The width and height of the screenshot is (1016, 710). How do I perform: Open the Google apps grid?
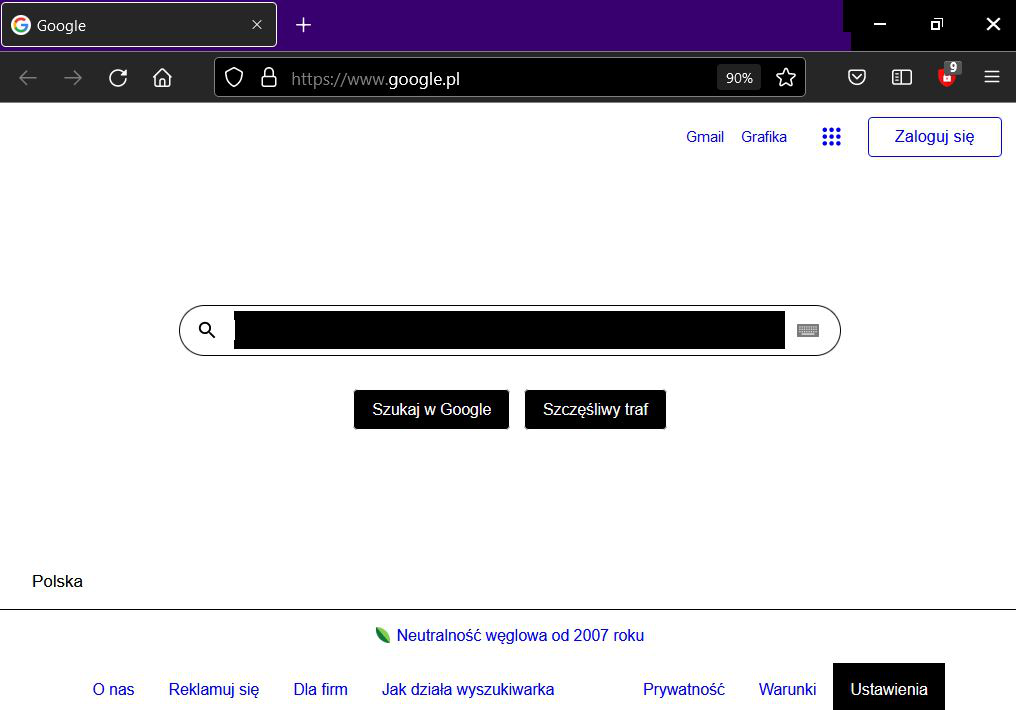(x=831, y=137)
